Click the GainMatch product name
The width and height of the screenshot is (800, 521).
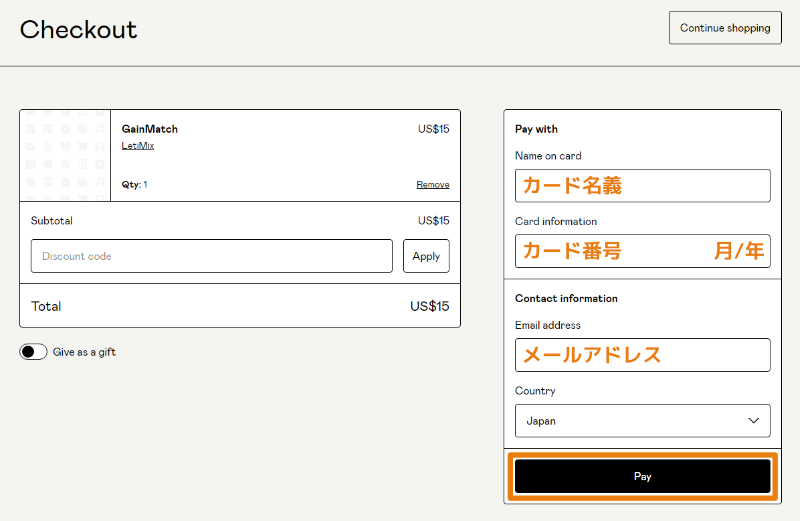(150, 129)
